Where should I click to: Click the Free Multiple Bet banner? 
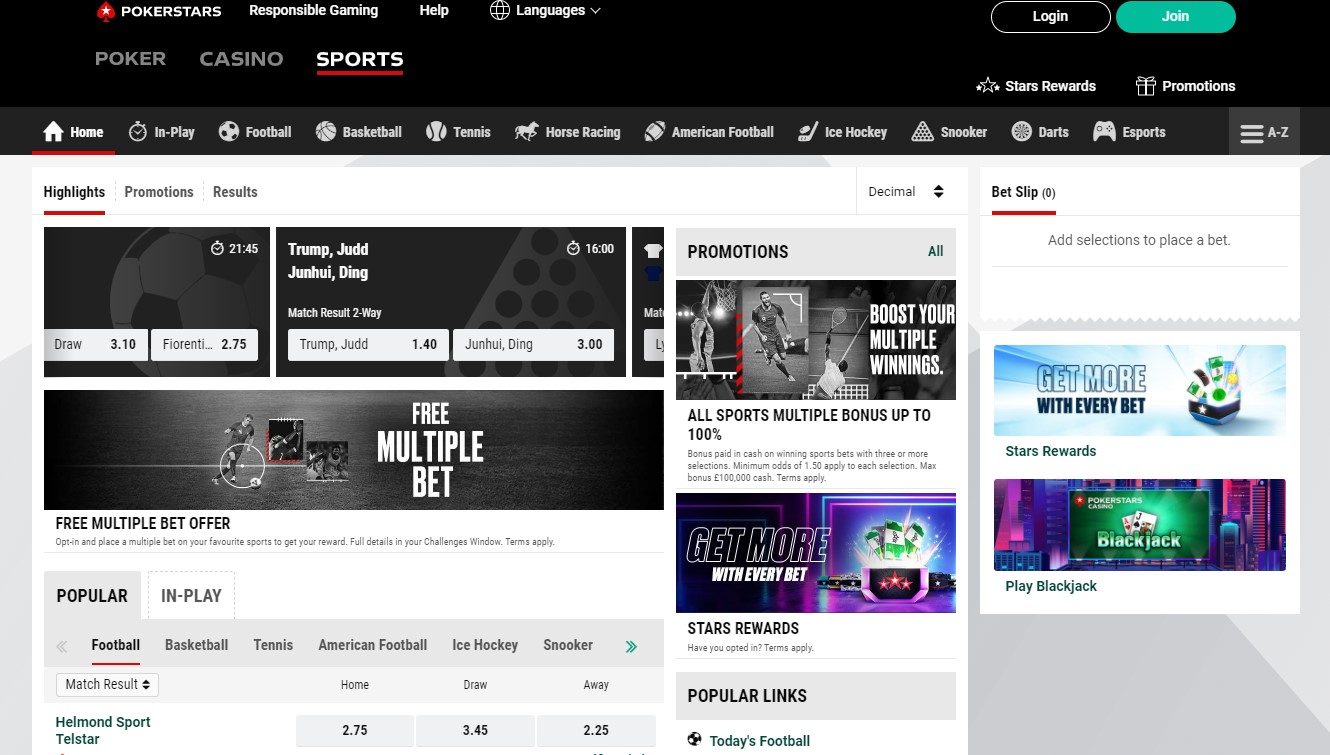click(x=354, y=450)
